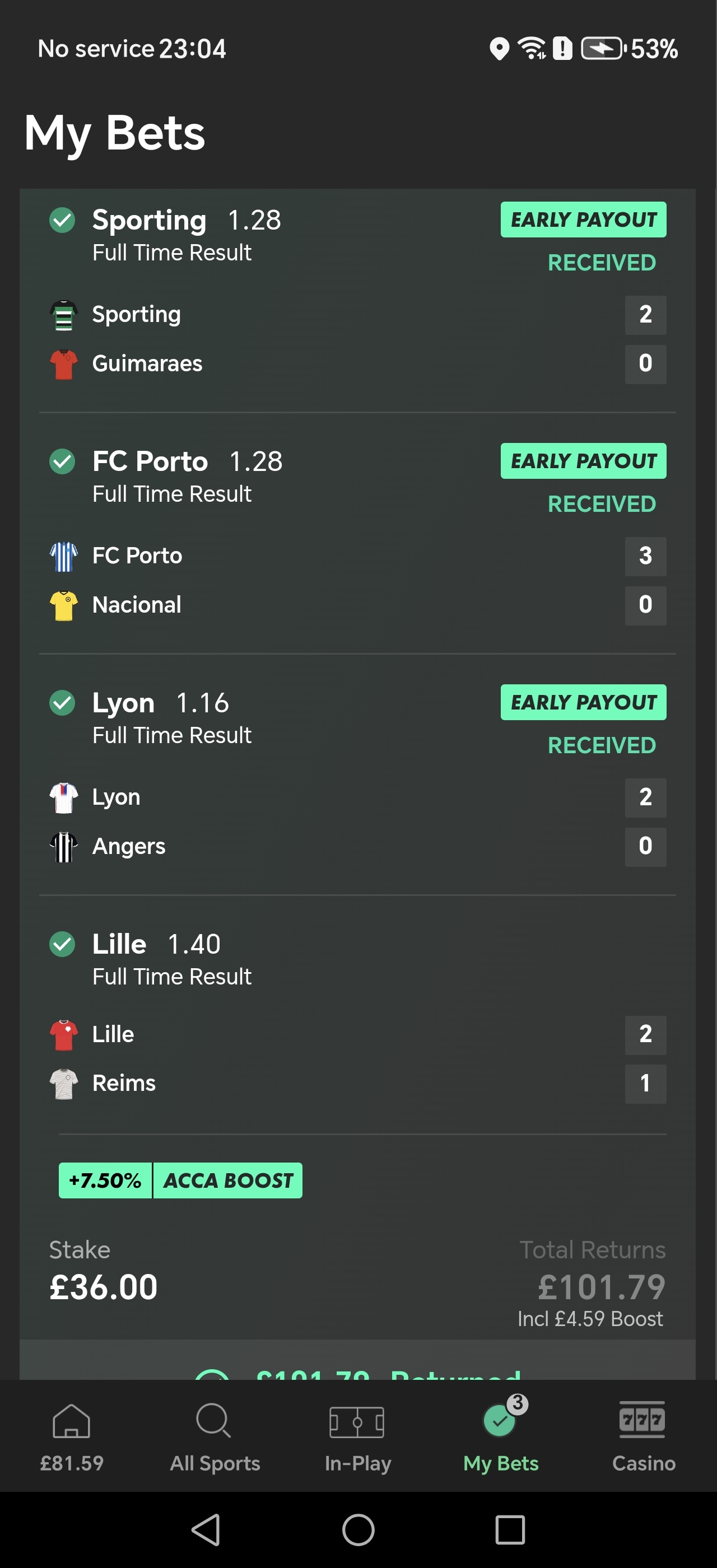Switch to the In-Play tab

point(358,1435)
